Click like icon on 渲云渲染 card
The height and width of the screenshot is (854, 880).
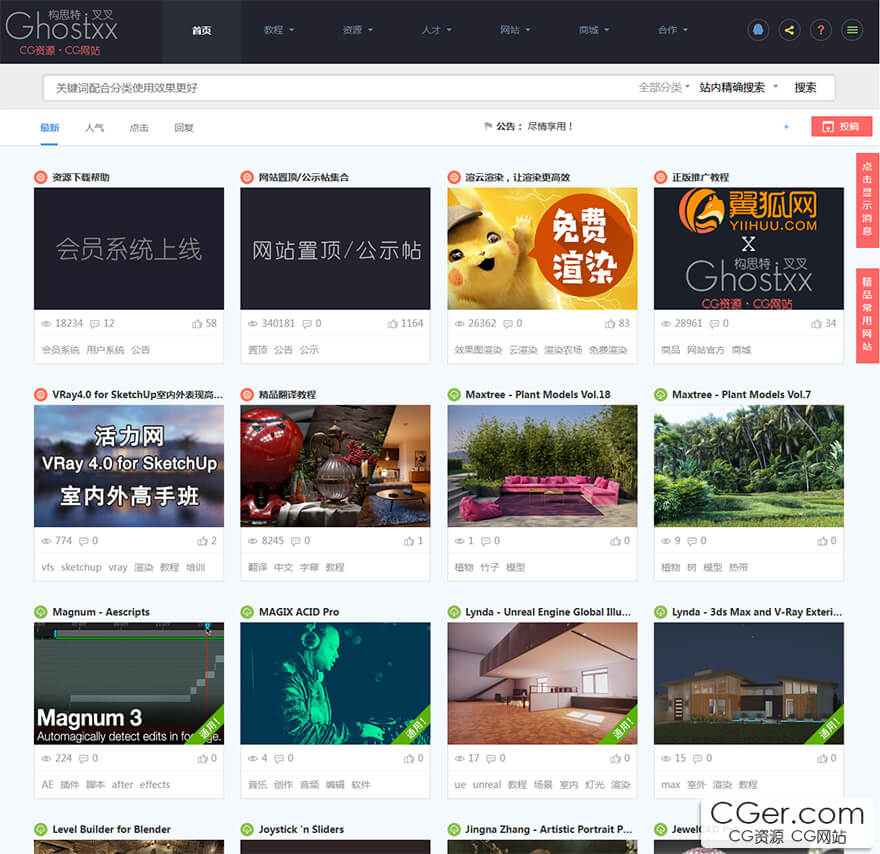click(610, 324)
